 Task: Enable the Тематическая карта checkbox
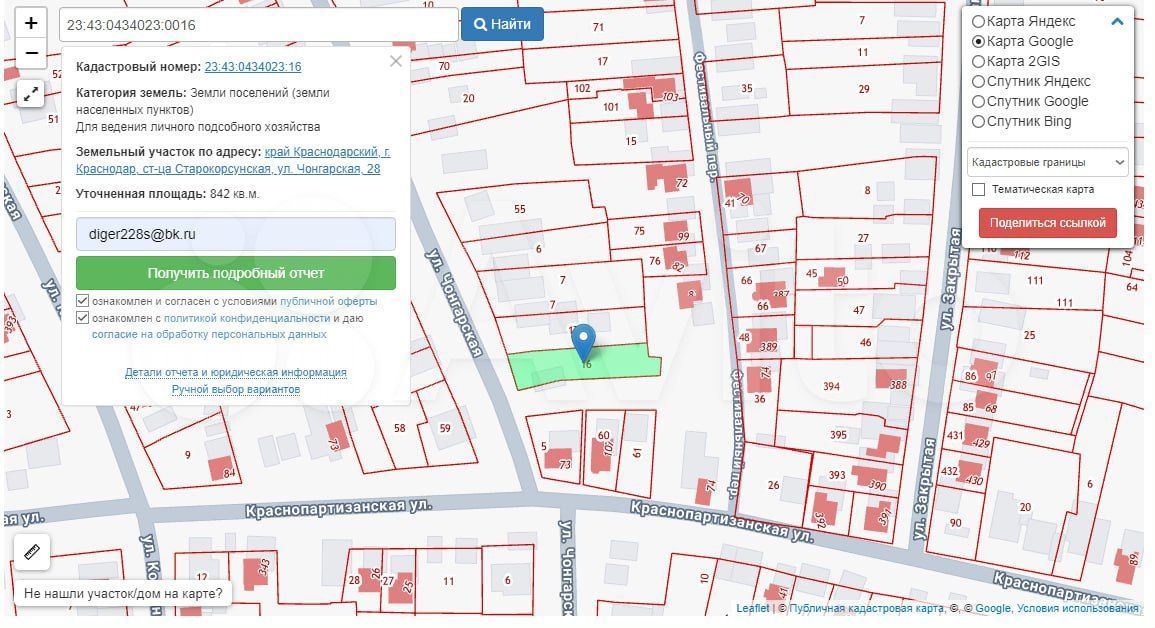pos(979,189)
